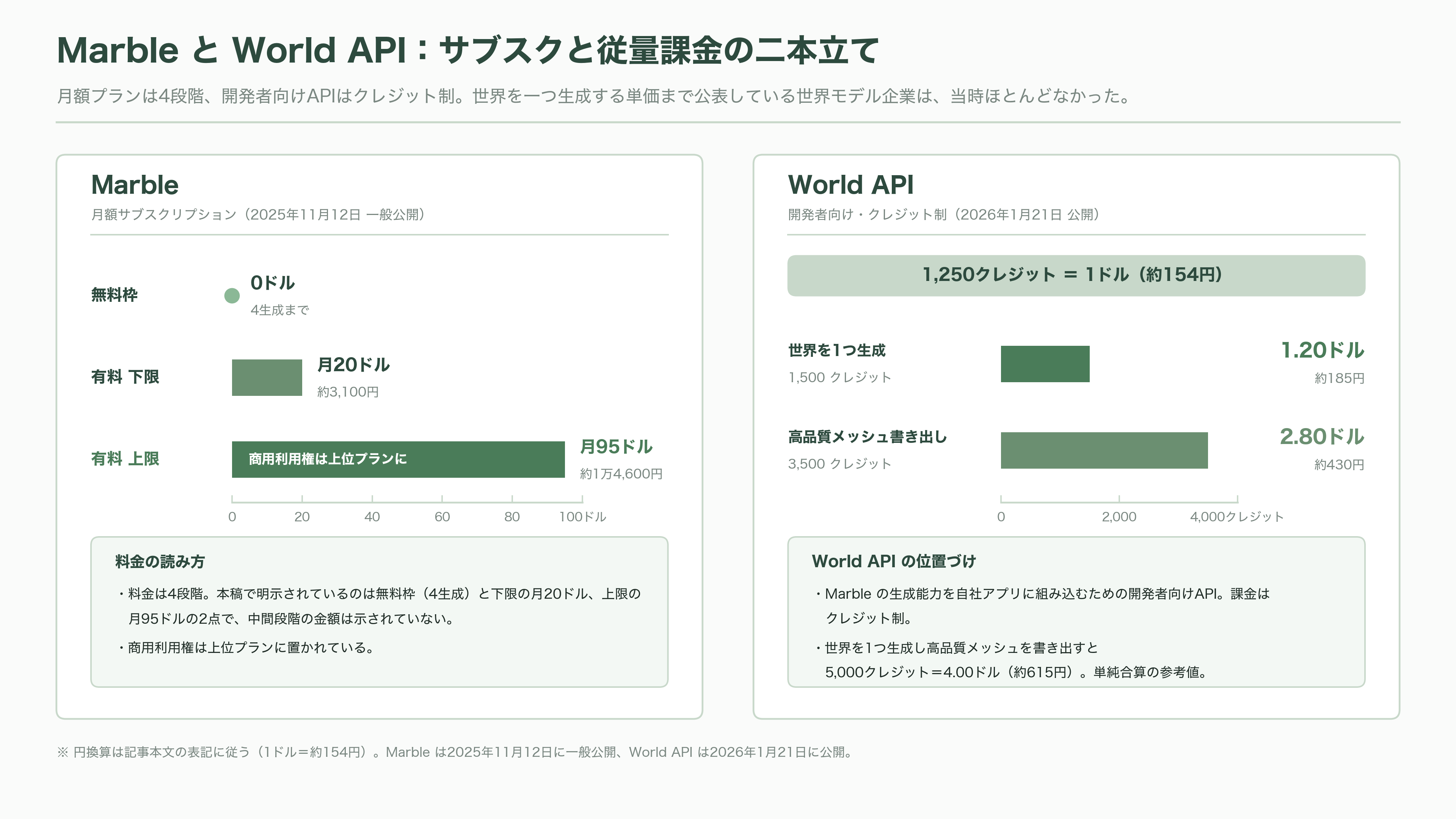Click the 約185円 conversion text
The image size is (1456, 819).
tap(1339, 378)
